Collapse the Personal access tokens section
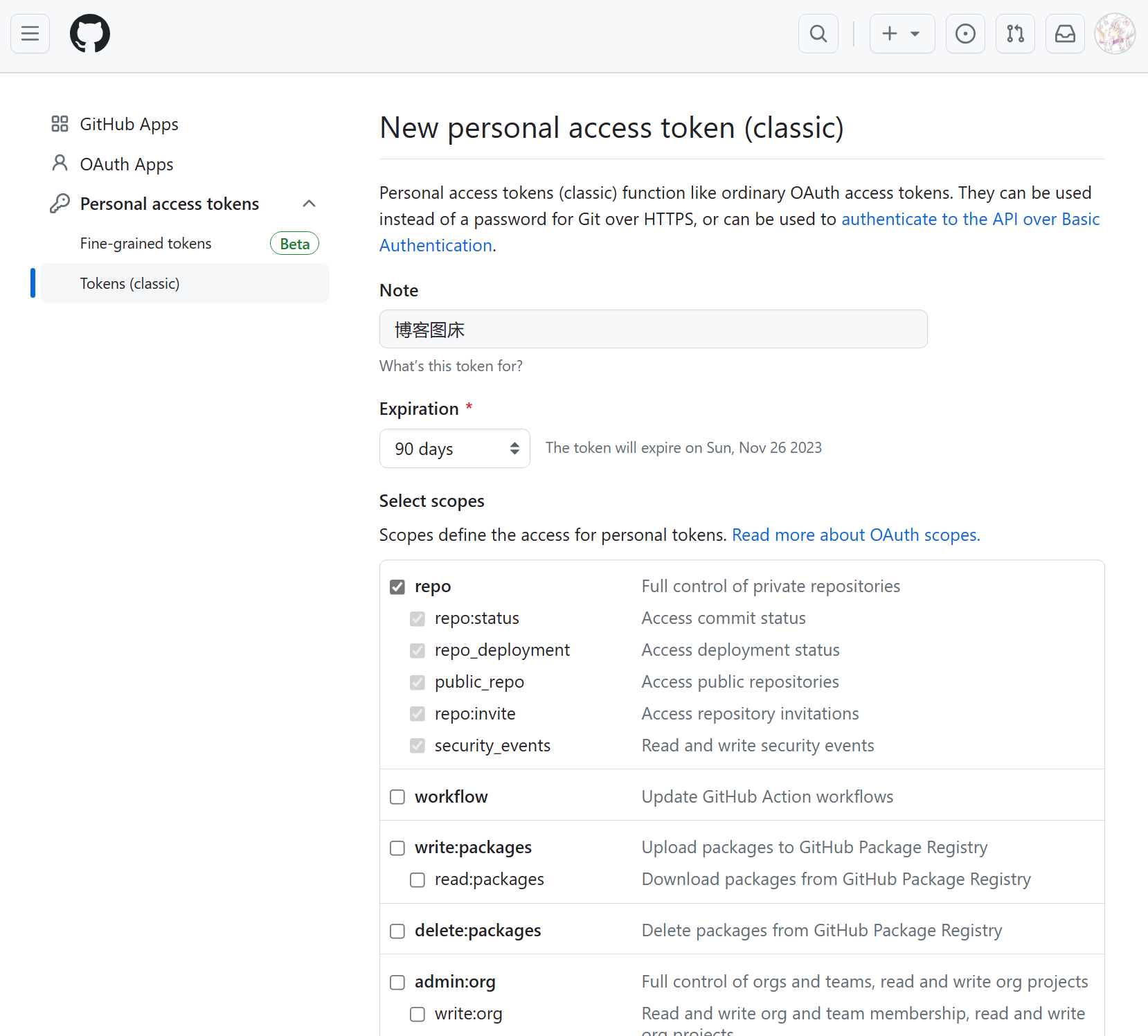This screenshot has height=1036, width=1148. point(310,204)
